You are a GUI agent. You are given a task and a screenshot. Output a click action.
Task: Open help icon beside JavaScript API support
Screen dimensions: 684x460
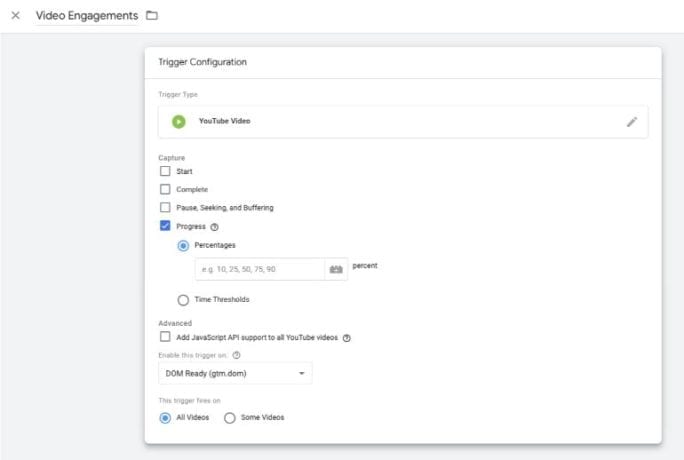coord(346,338)
